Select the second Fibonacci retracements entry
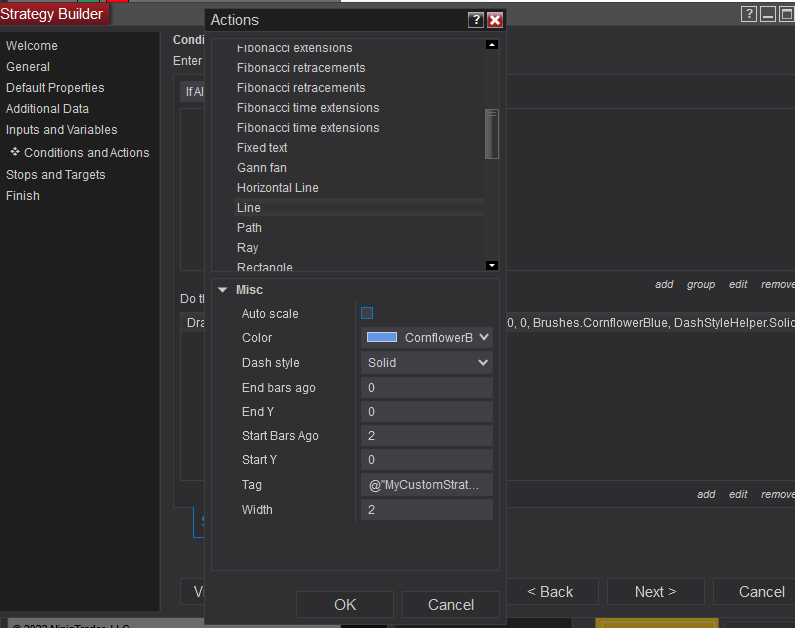The height and width of the screenshot is (628, 795). click(301, 88)
